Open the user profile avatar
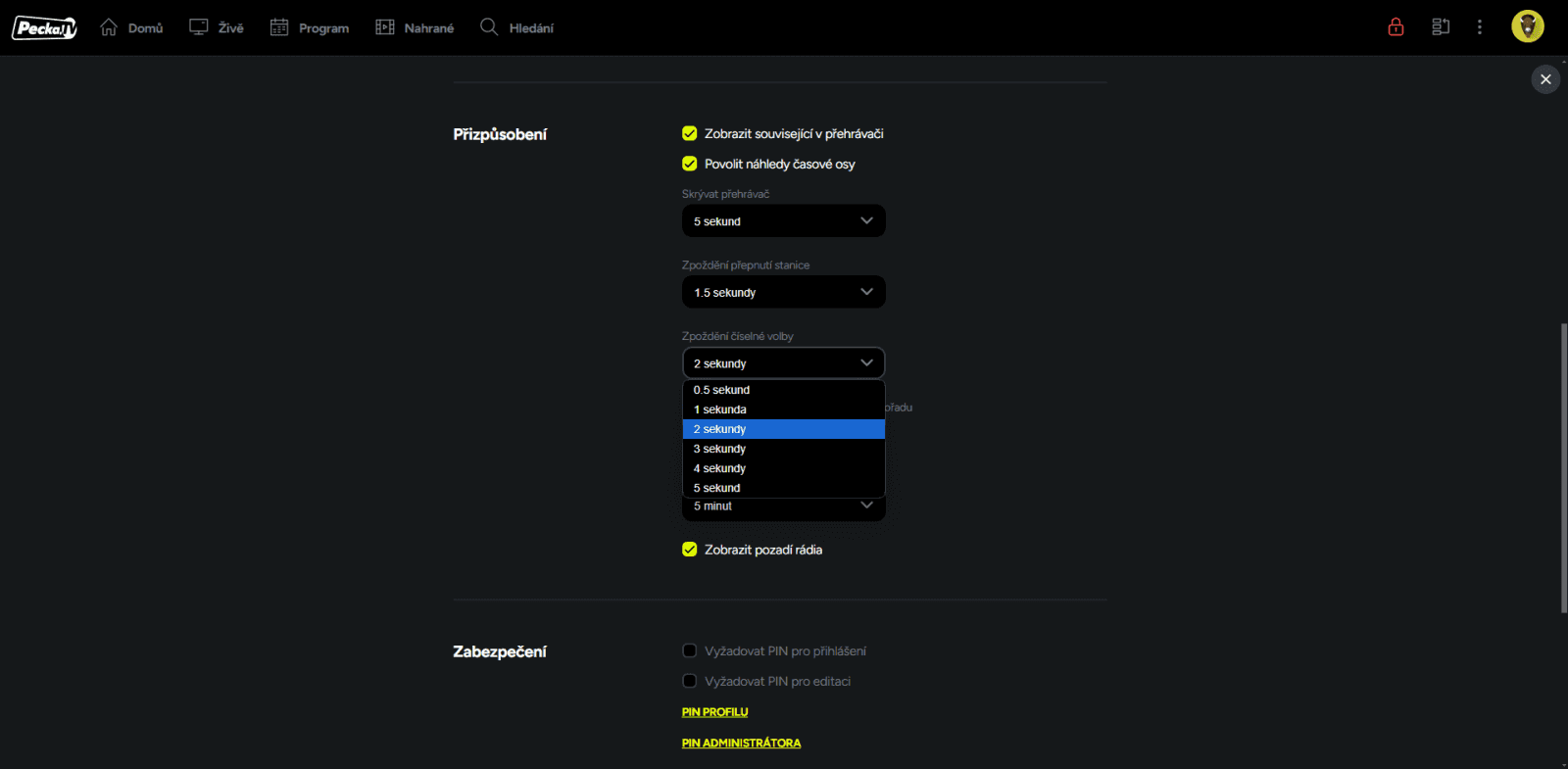Screen dimensions: 1568x769 [1527, 26]
